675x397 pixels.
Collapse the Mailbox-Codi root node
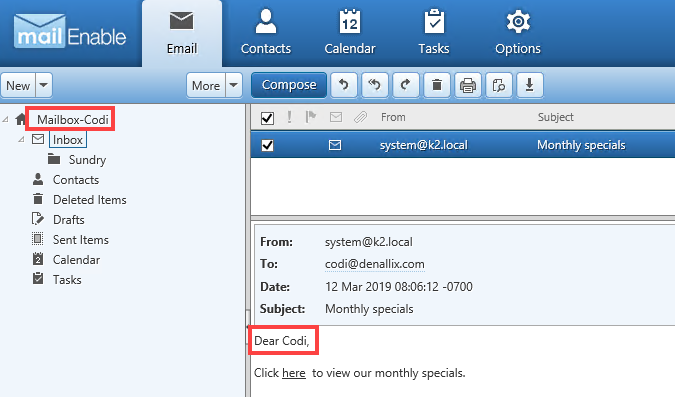[x=5, y=119]
